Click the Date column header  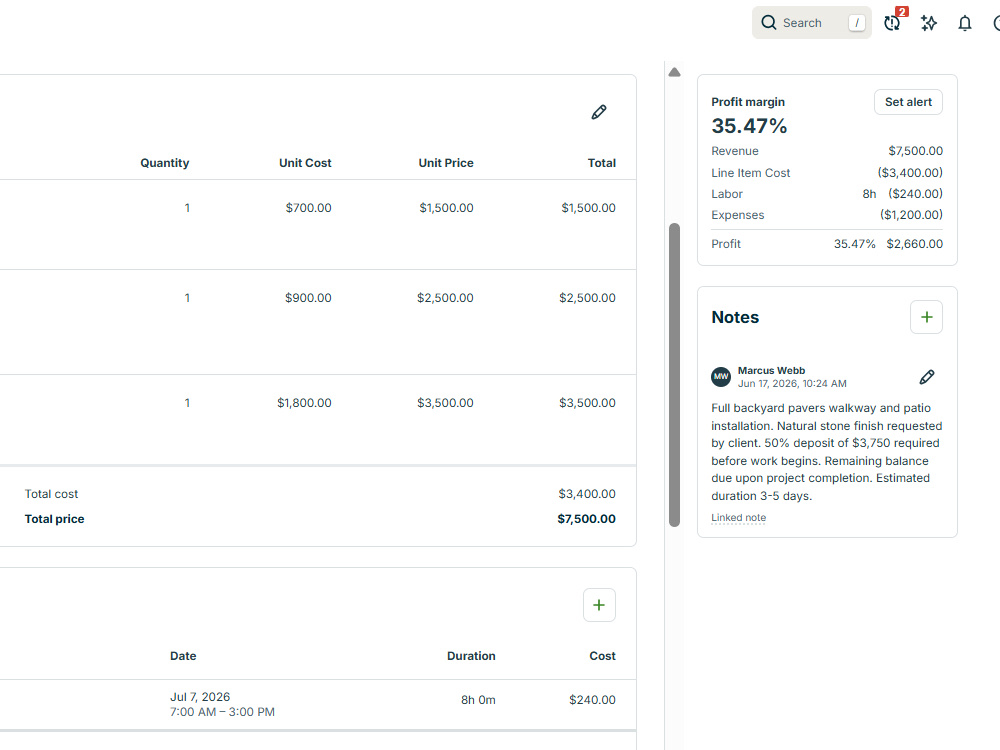coord(183,656)
